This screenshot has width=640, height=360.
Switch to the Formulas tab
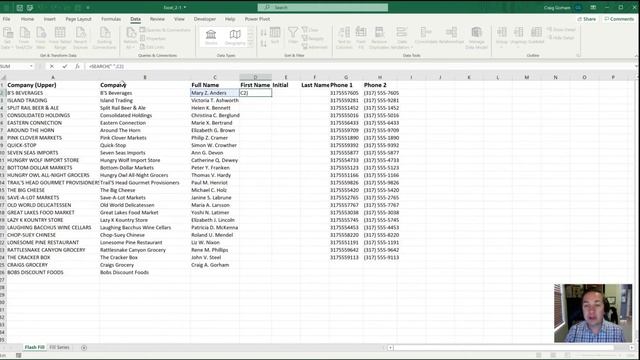[x=111, y=19]
